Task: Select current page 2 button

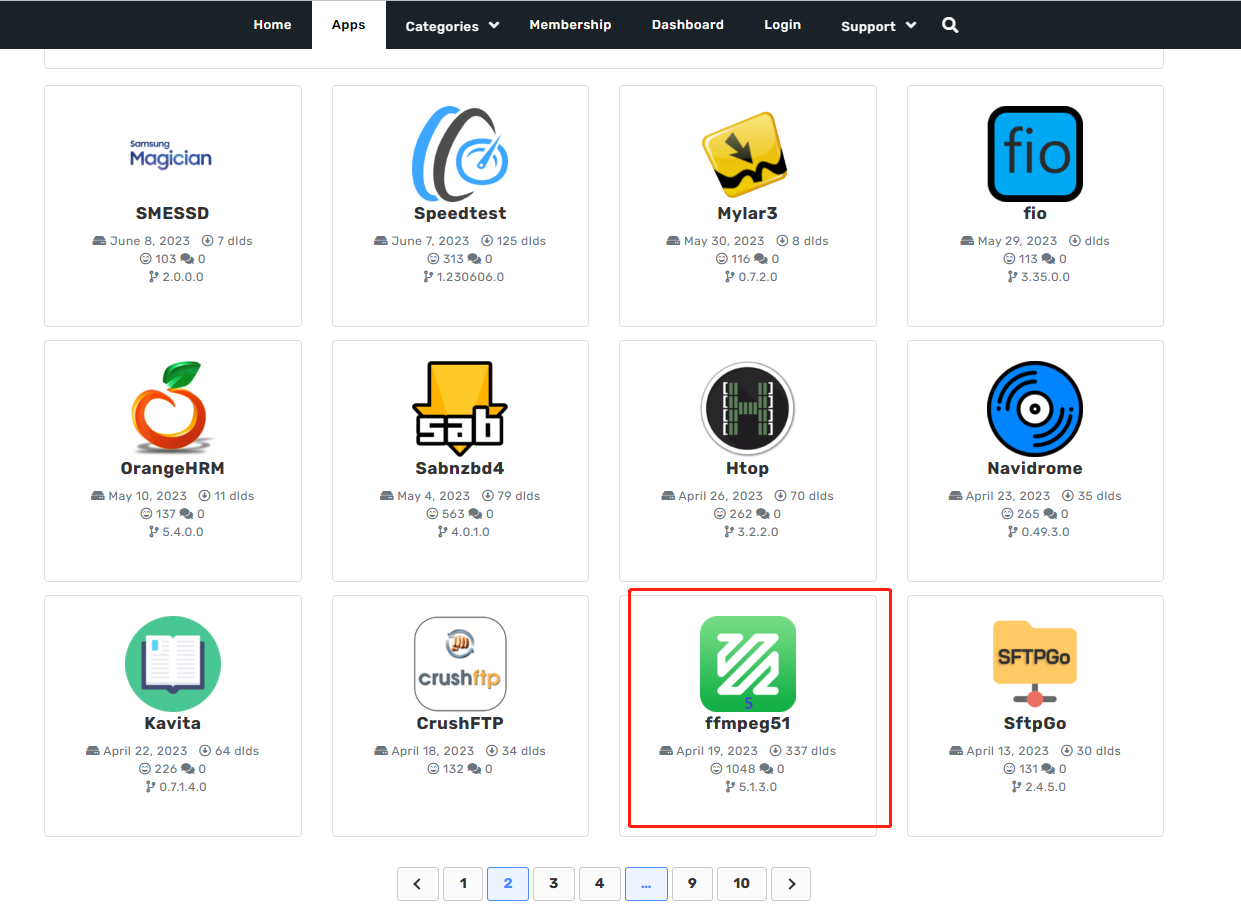Action: (508, 884)
